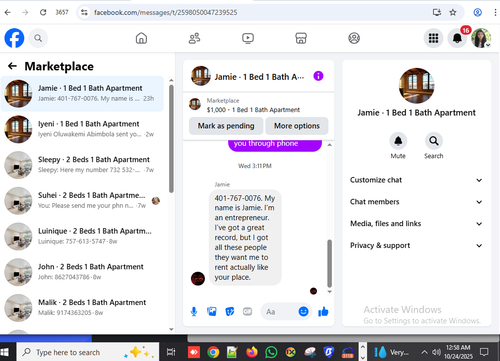Record a voice clip with microphone icon

click(194, 312)
